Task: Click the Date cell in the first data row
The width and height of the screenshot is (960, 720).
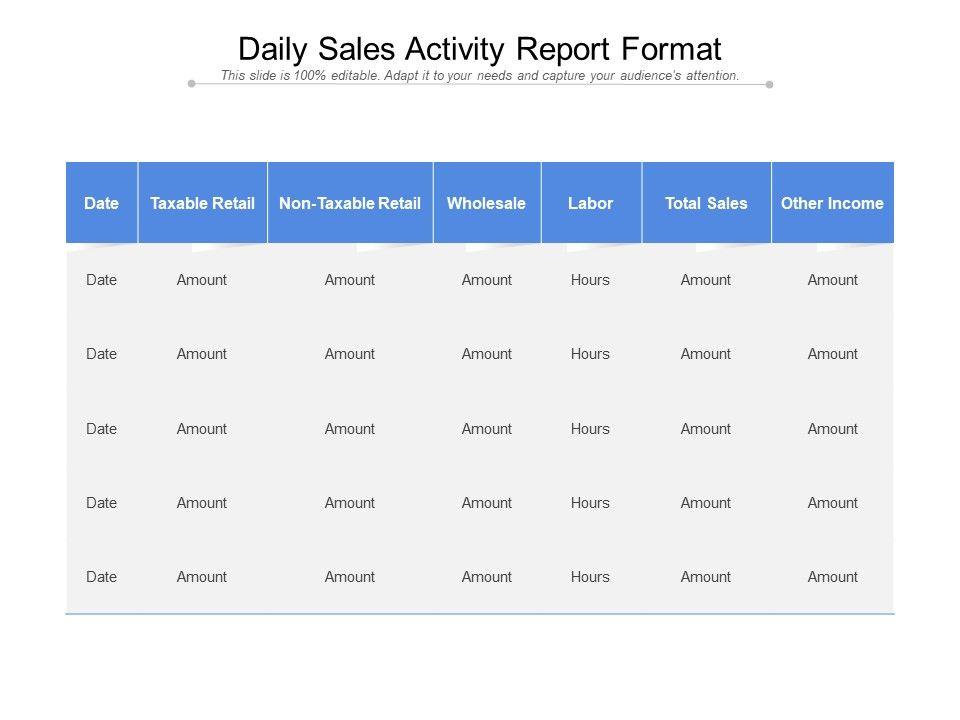Action: point(102,280)
